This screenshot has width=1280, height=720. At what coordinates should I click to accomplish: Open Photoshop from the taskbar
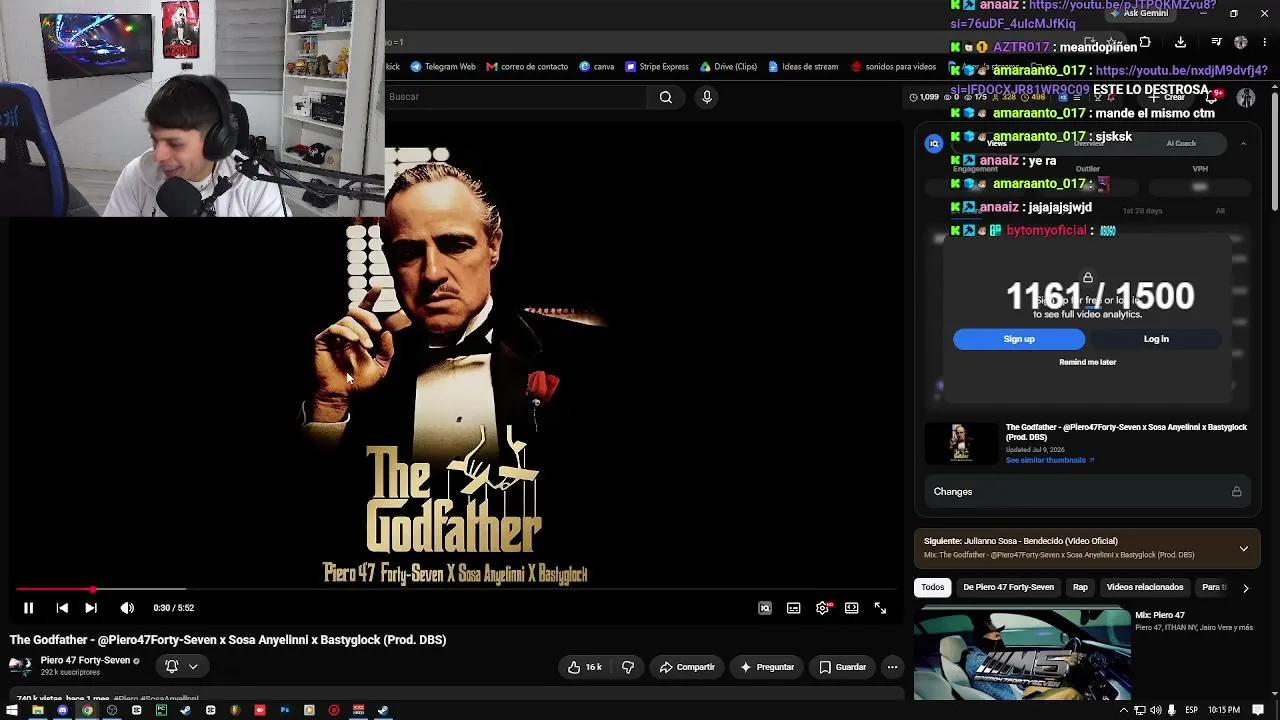pyautogui.click(x=284, y=711)
